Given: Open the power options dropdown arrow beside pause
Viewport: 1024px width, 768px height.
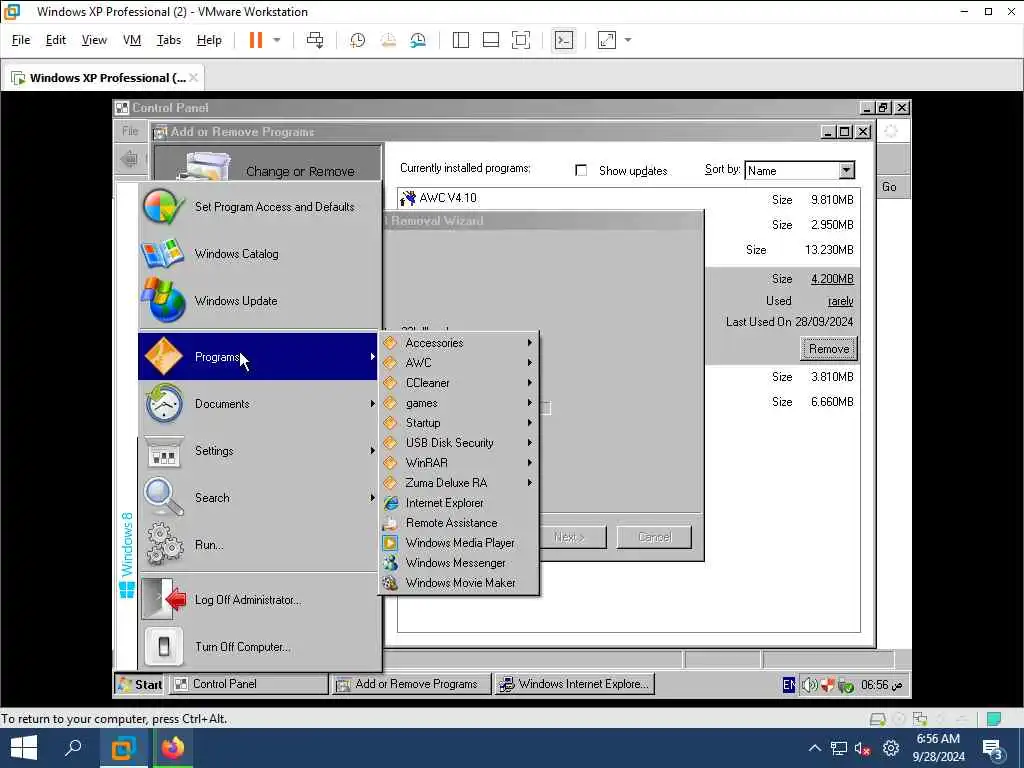Looking at the screenshot, I should pyautogui.click(x=277, y=40).
